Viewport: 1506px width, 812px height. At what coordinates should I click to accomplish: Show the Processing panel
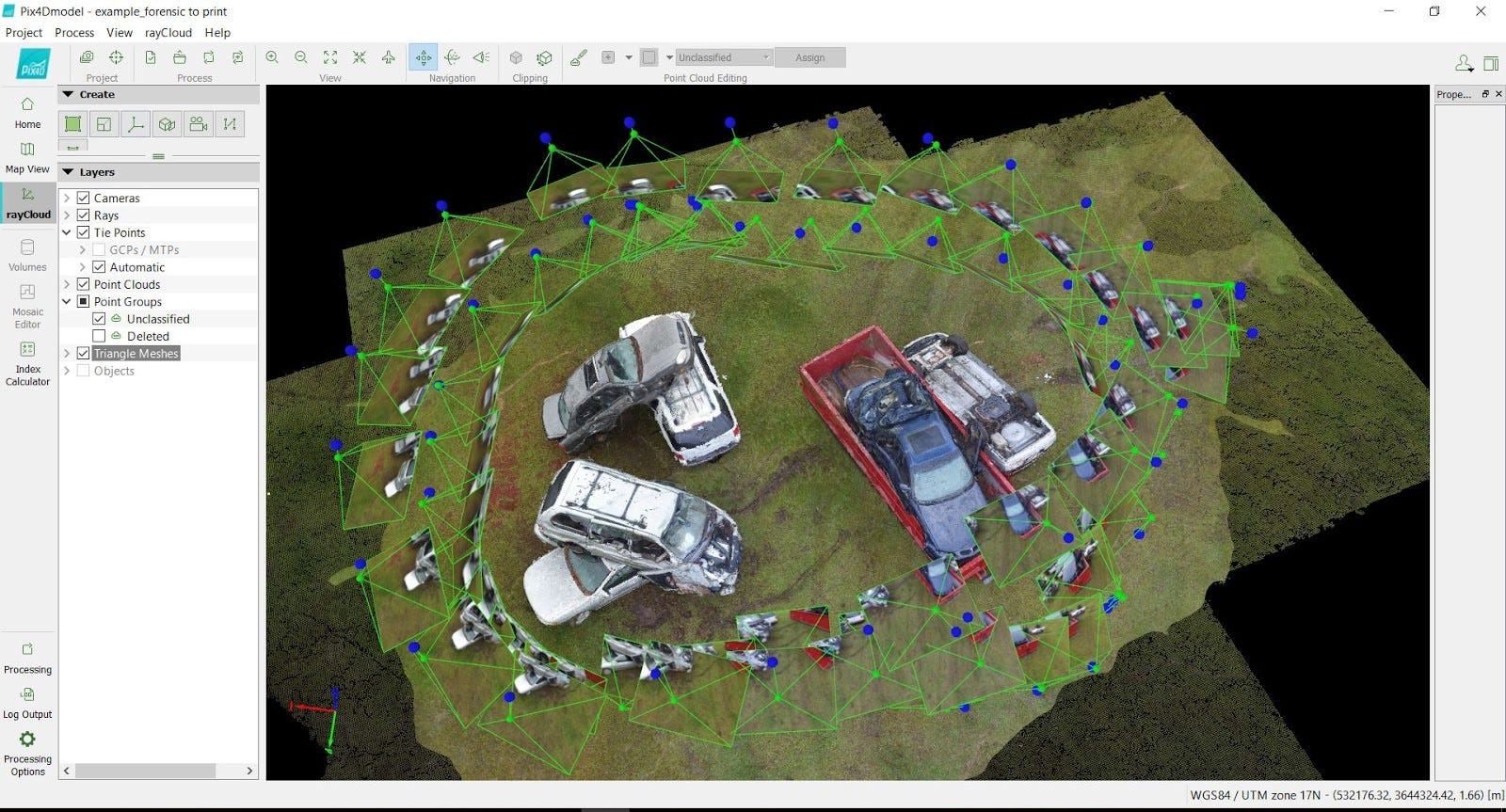27,659
